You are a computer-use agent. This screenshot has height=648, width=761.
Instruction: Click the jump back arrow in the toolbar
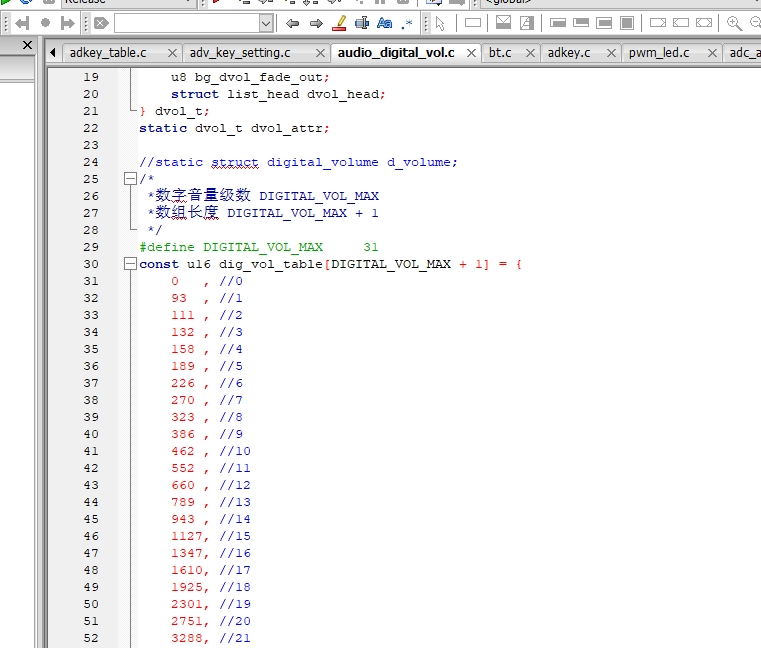(22, 23)
